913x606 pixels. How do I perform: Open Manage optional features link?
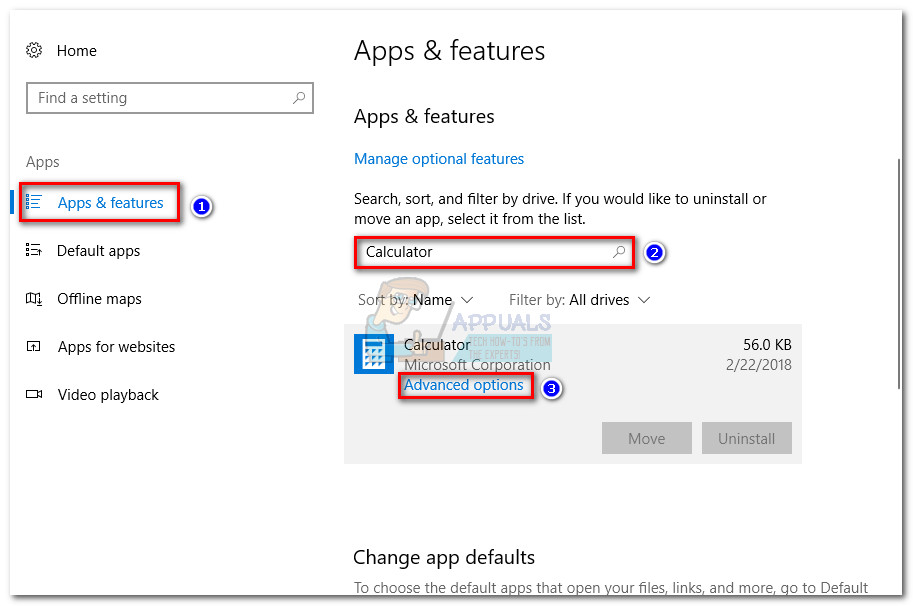point(439,159)
